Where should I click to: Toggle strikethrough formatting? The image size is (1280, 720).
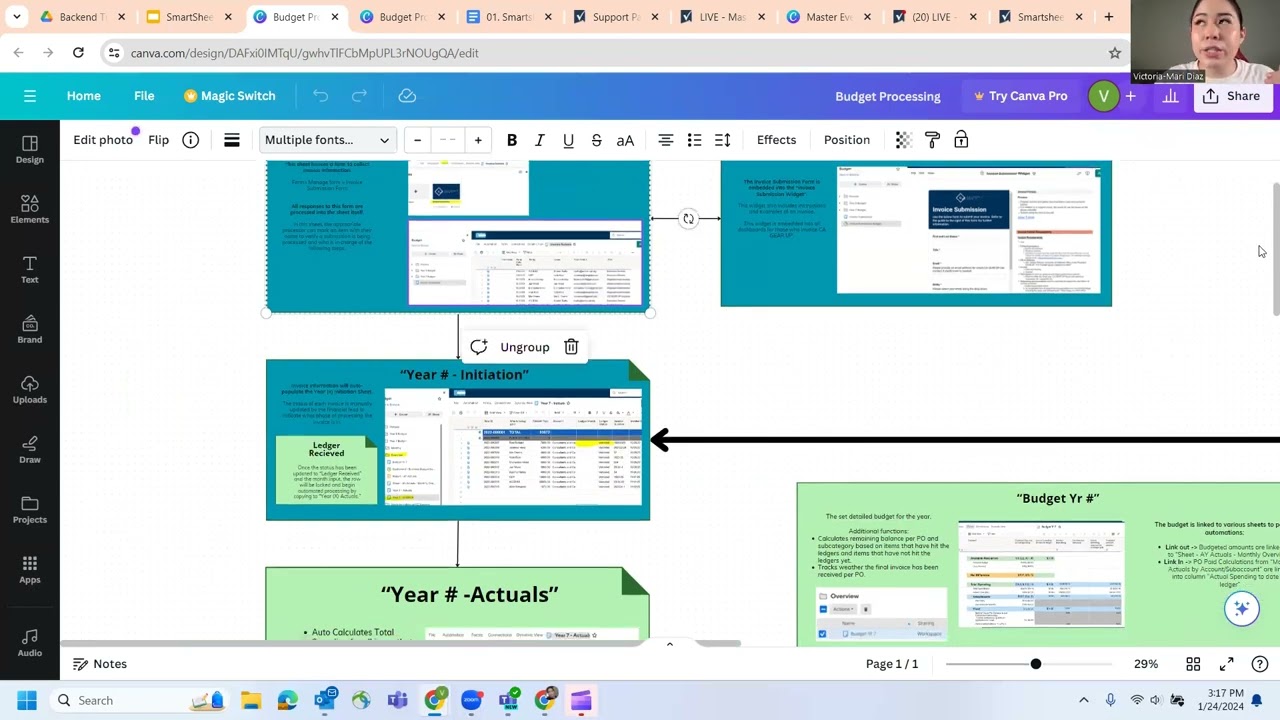(596, 140)
